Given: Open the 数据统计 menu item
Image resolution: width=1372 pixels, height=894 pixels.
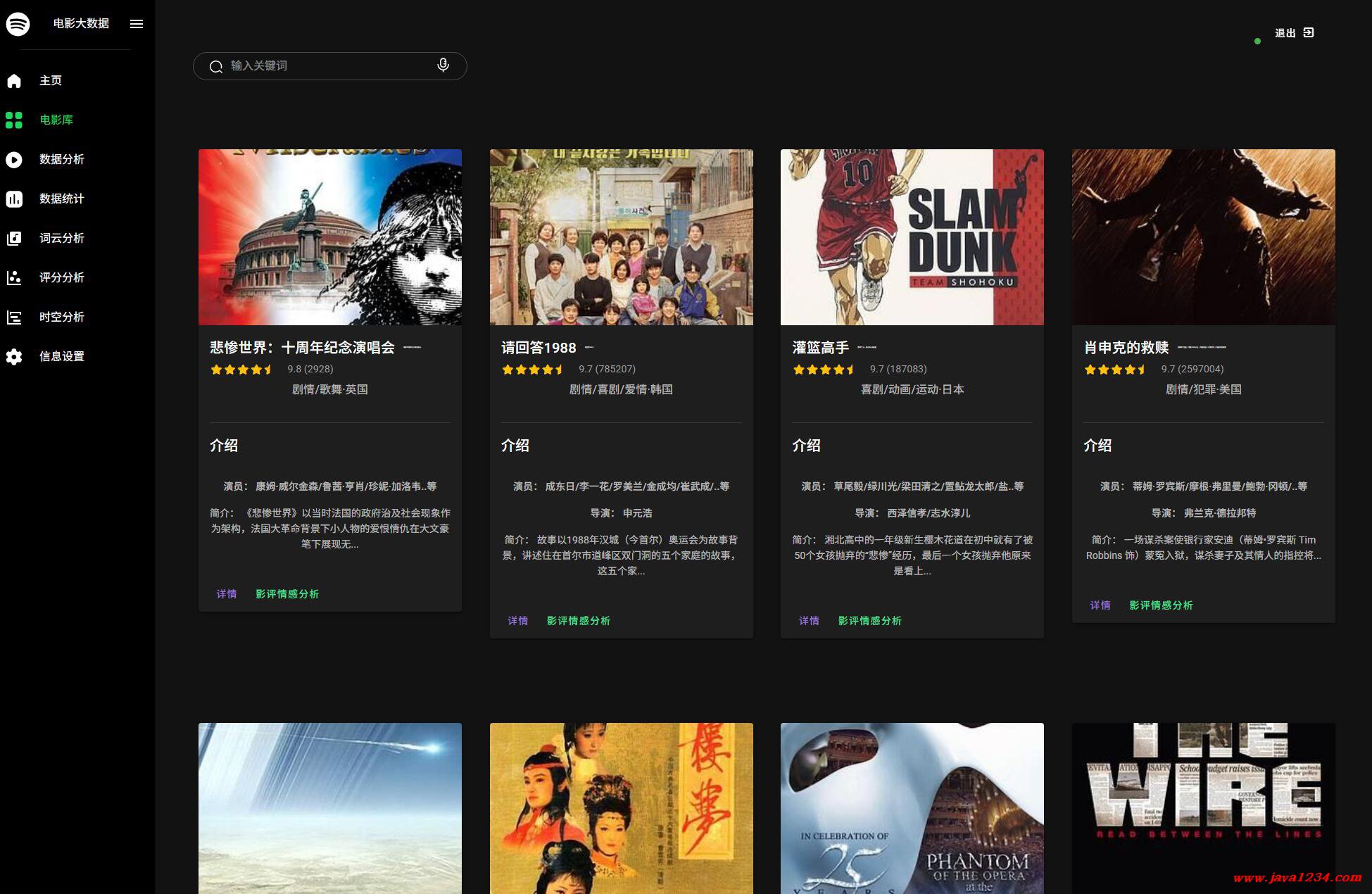Looking at the screenshot, I should tap(62, 199).
